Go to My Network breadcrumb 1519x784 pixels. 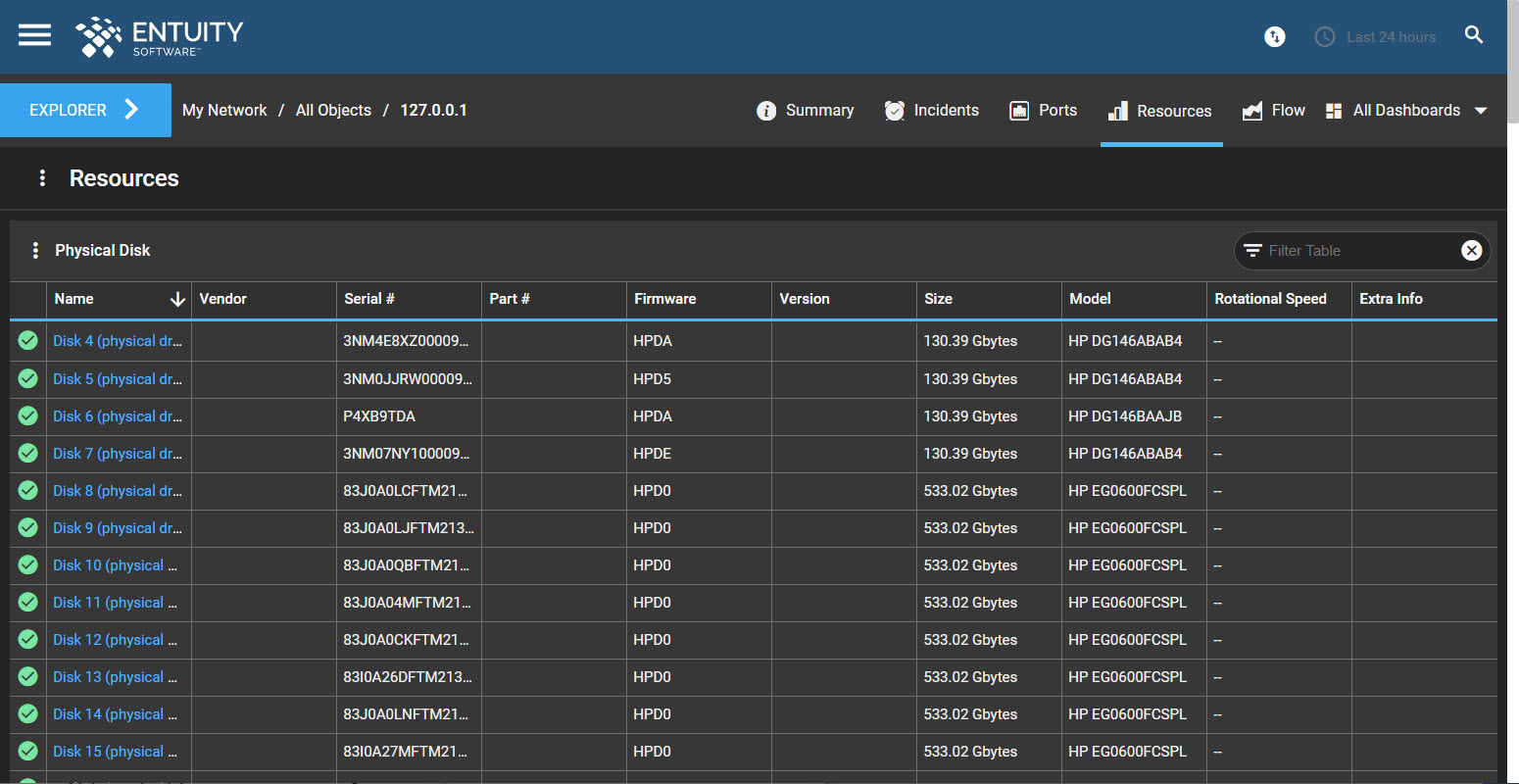tap(224, 111)
